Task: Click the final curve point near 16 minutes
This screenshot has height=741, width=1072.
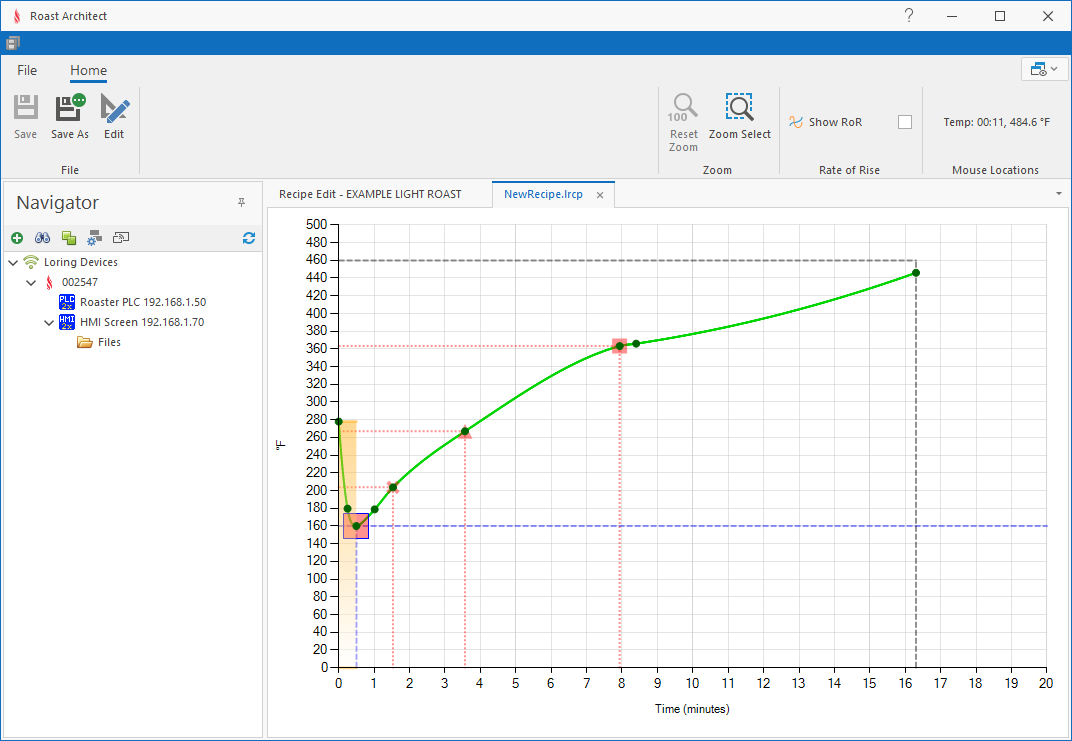Action: [x=916, y=273]
